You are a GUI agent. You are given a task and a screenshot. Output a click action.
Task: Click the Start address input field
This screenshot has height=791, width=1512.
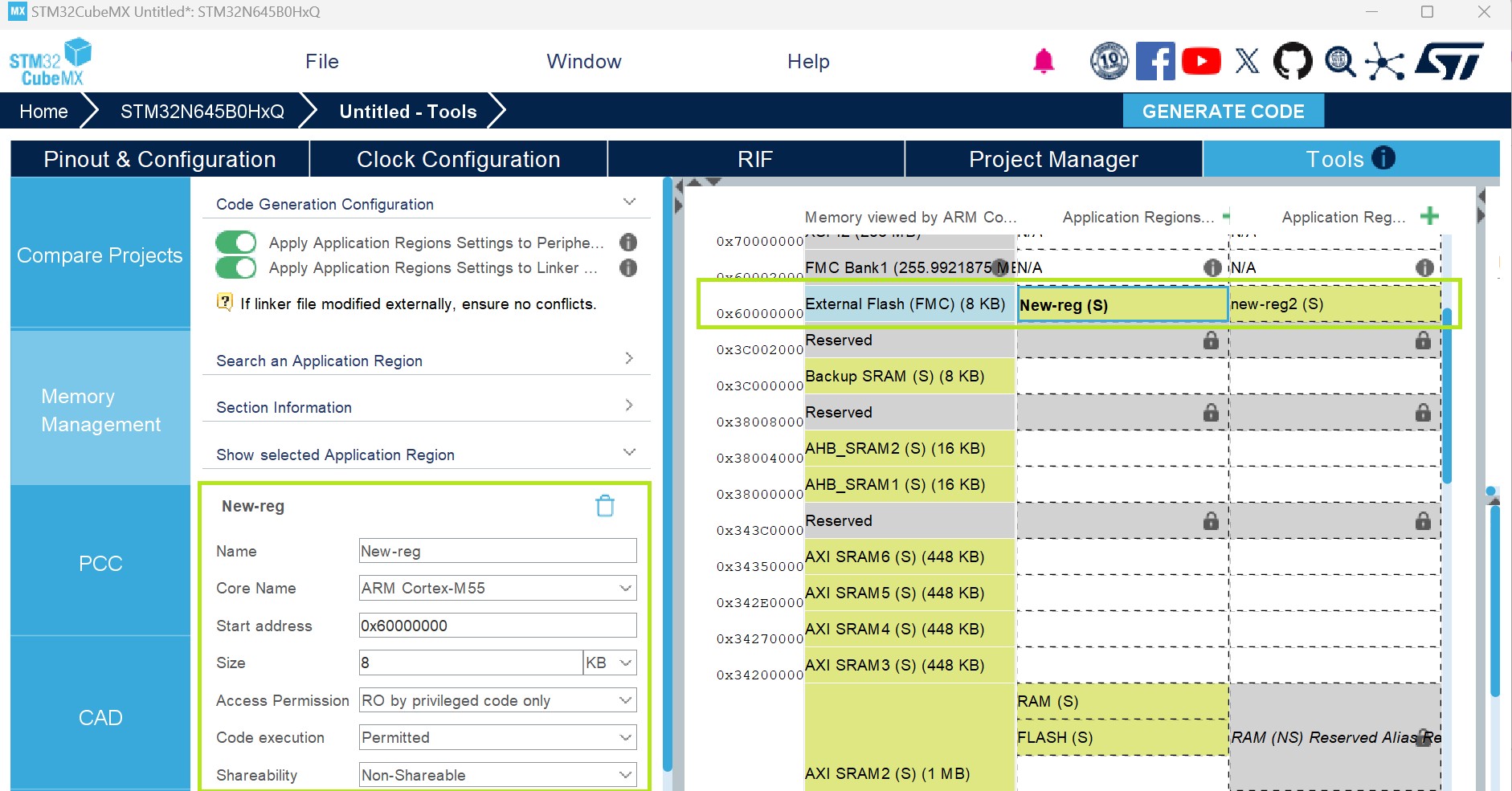pos(498,626)
